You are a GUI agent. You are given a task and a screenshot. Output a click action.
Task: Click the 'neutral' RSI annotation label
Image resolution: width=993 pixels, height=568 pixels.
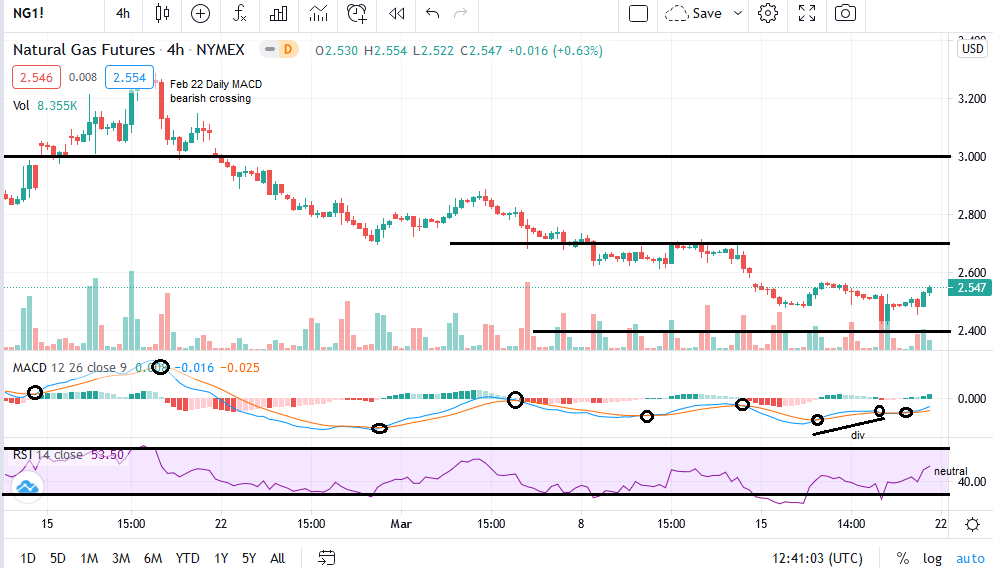951,471
